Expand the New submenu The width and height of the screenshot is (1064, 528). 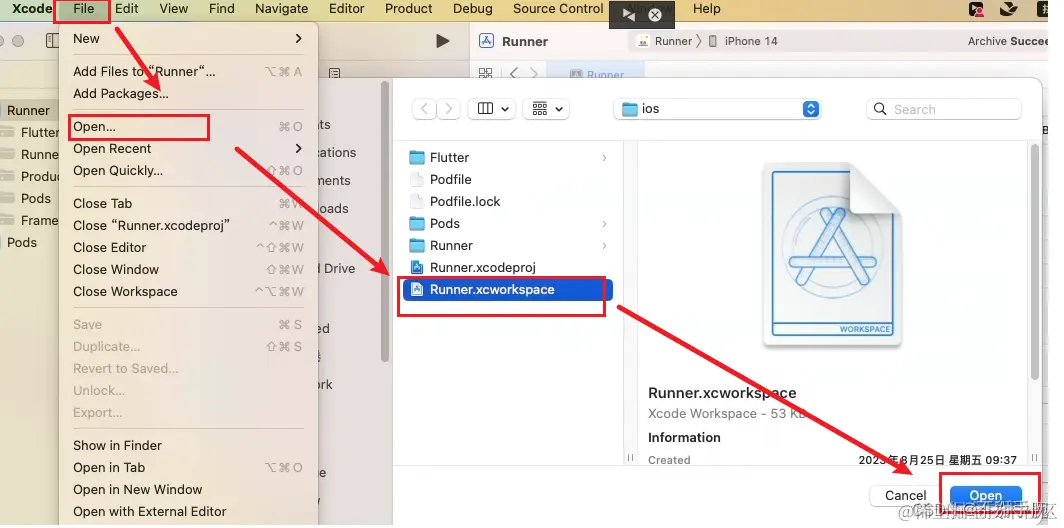pyautogui.click(x=188, y=39)
